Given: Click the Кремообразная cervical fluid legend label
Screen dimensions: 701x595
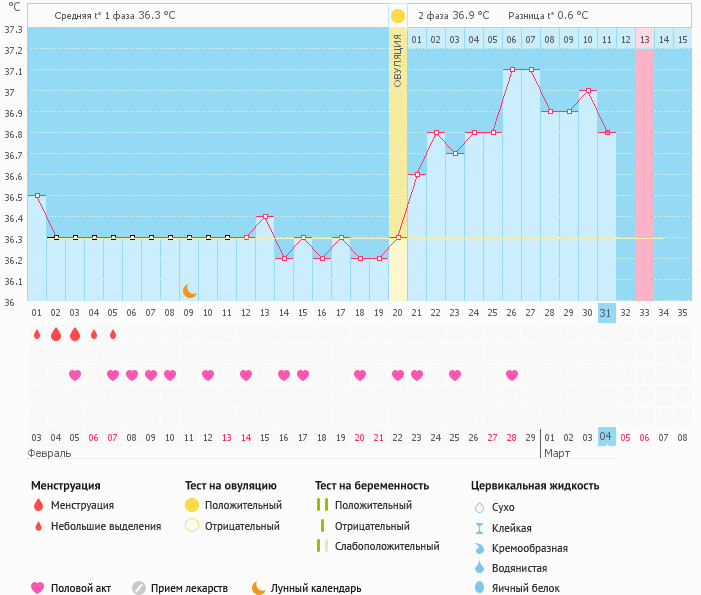Looking at the screenshot, I should (537, 548).
